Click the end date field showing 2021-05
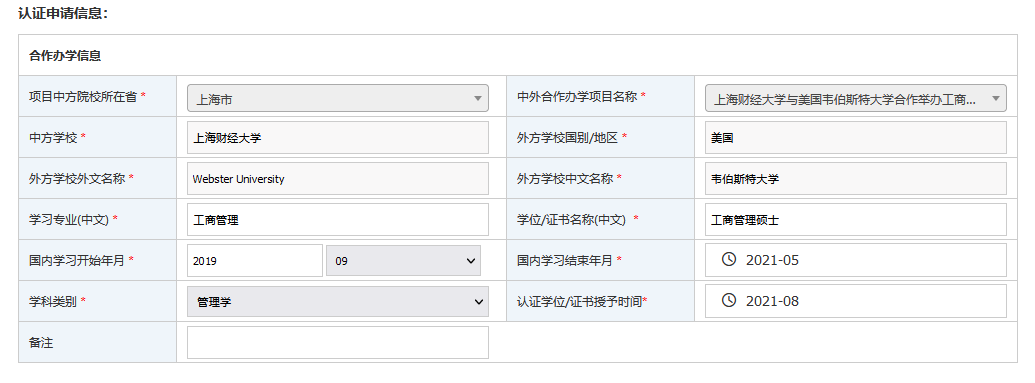This screenshot has width=1035, height=383. 855,260
